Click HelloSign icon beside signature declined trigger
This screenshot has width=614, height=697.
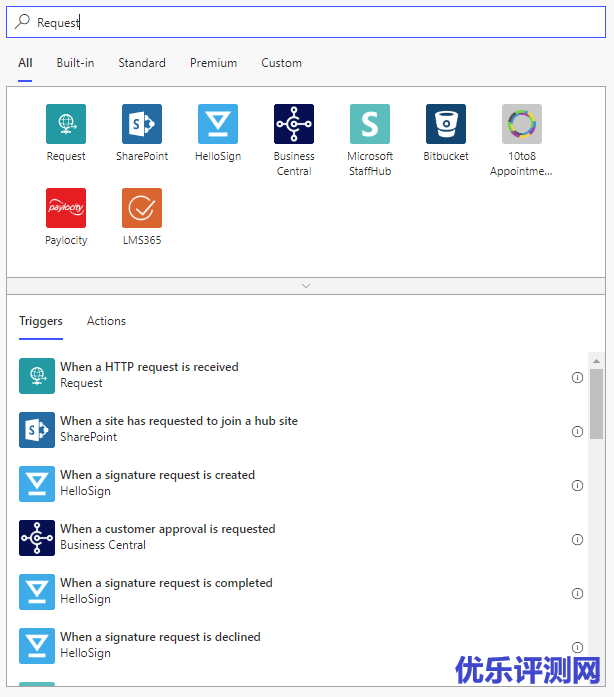tap(37, 646)
